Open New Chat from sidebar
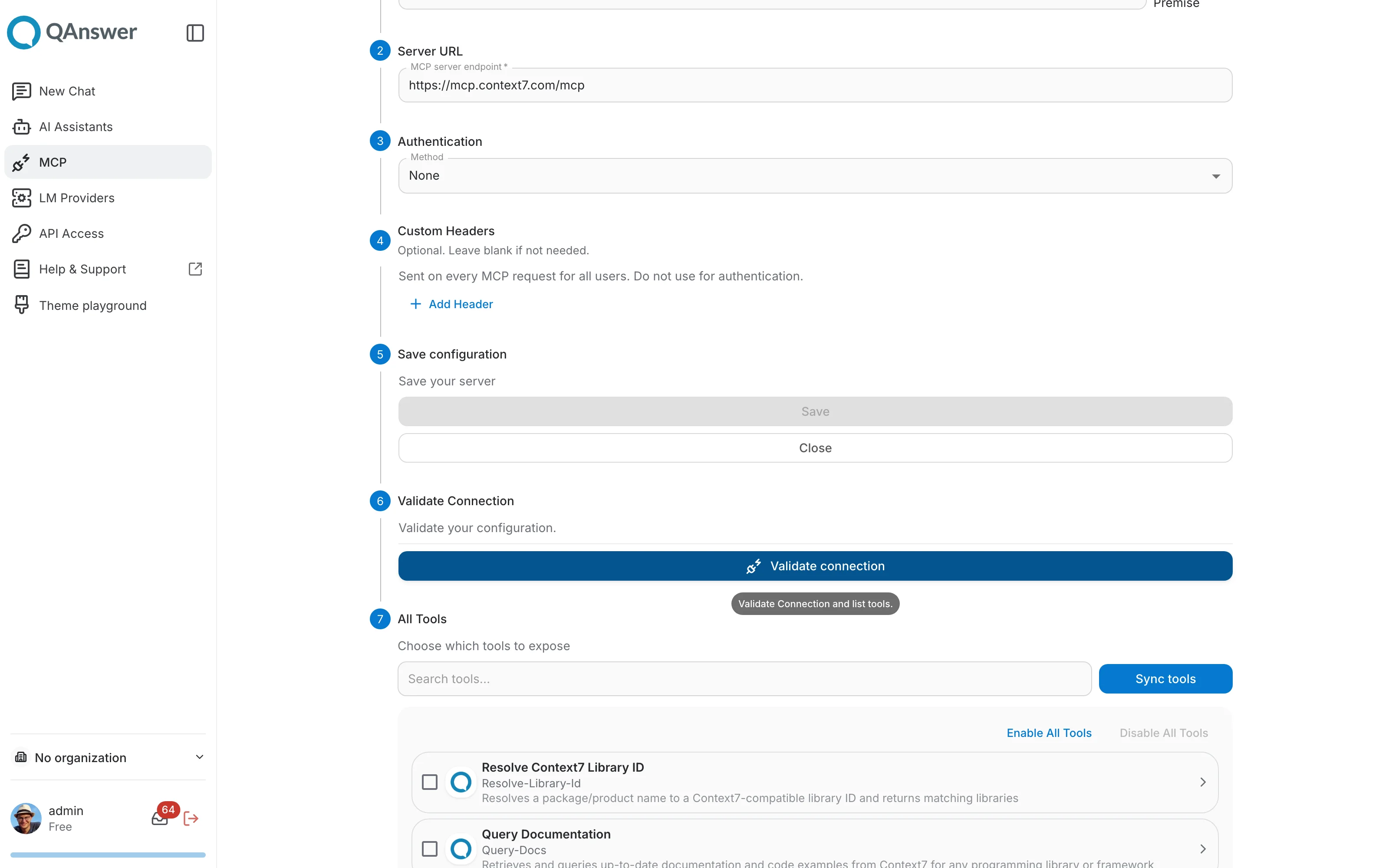This screenshot has height=868, width=1389. tap(108, 91)
